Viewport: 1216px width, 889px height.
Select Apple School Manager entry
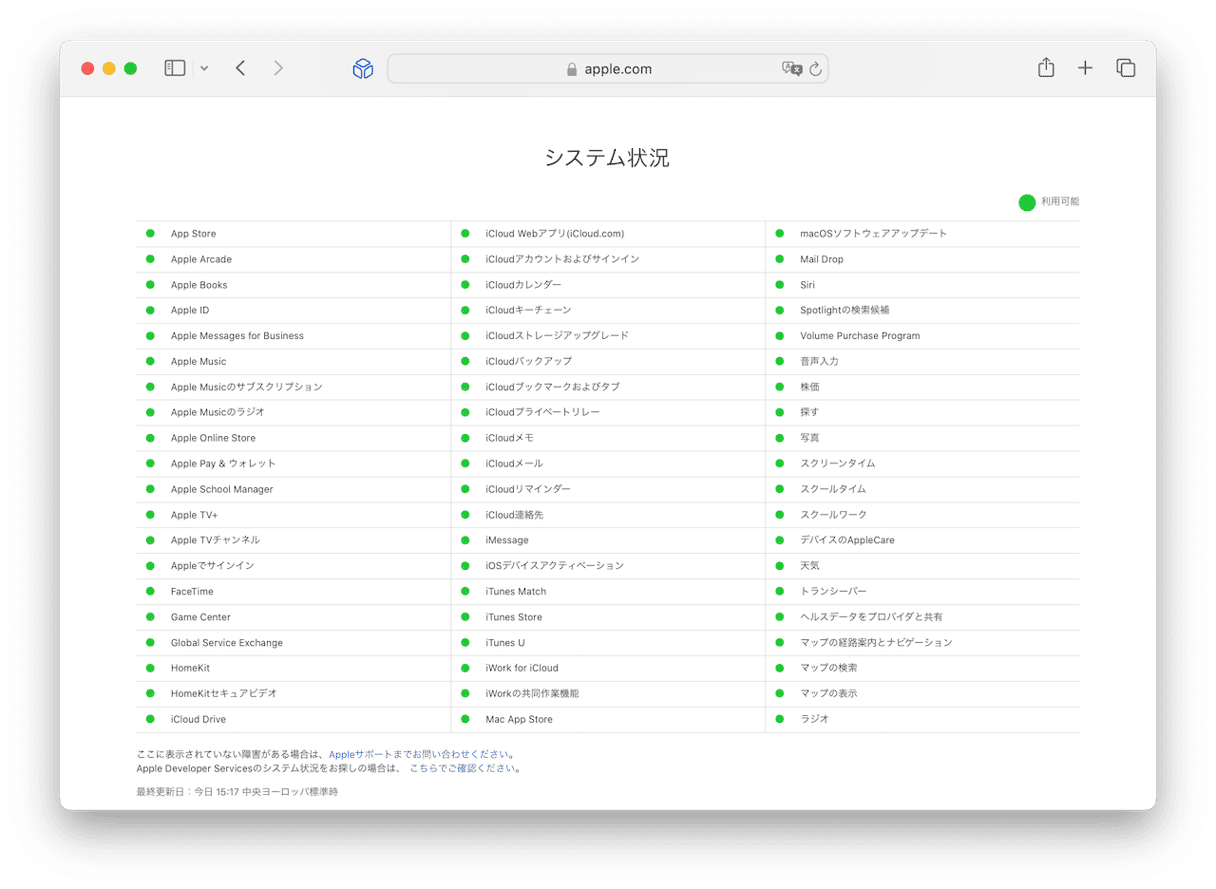pyautogui.click(x=222, y=489)
